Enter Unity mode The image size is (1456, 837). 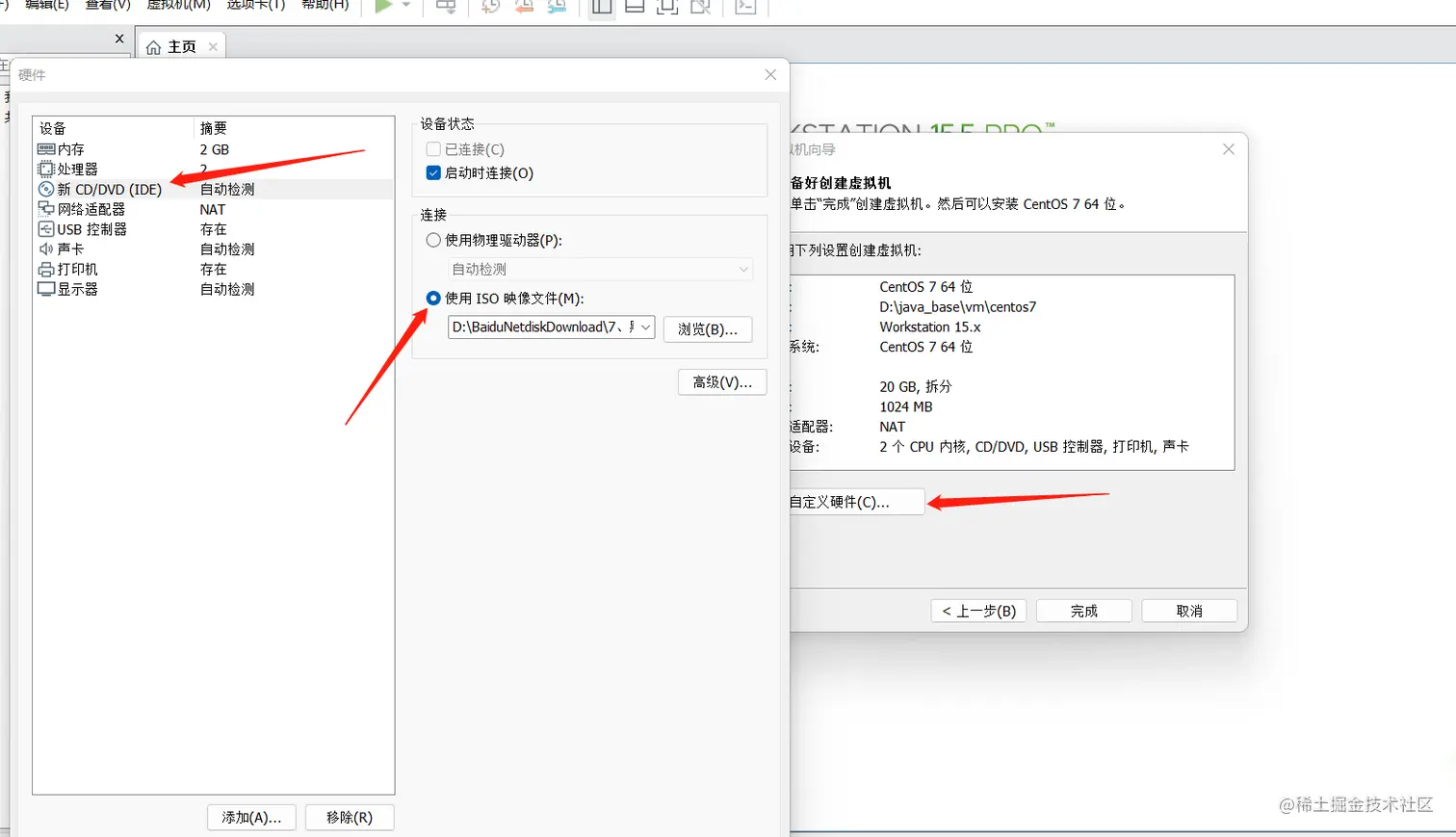[x=702, y=6]
